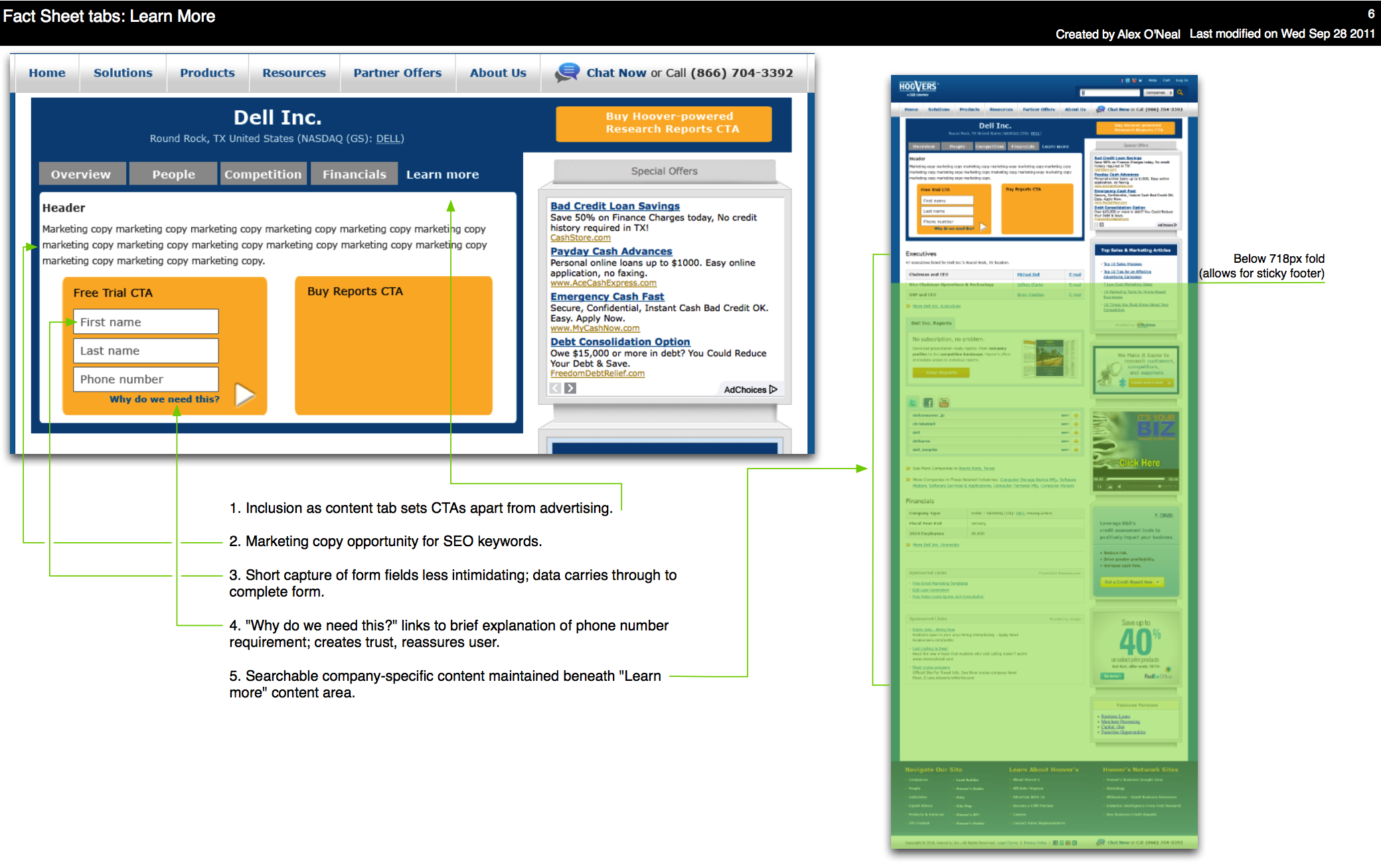Click the chat bubble icon beside Chat Now
This screenshot has height=868, width=1381.
coord(568,72)
